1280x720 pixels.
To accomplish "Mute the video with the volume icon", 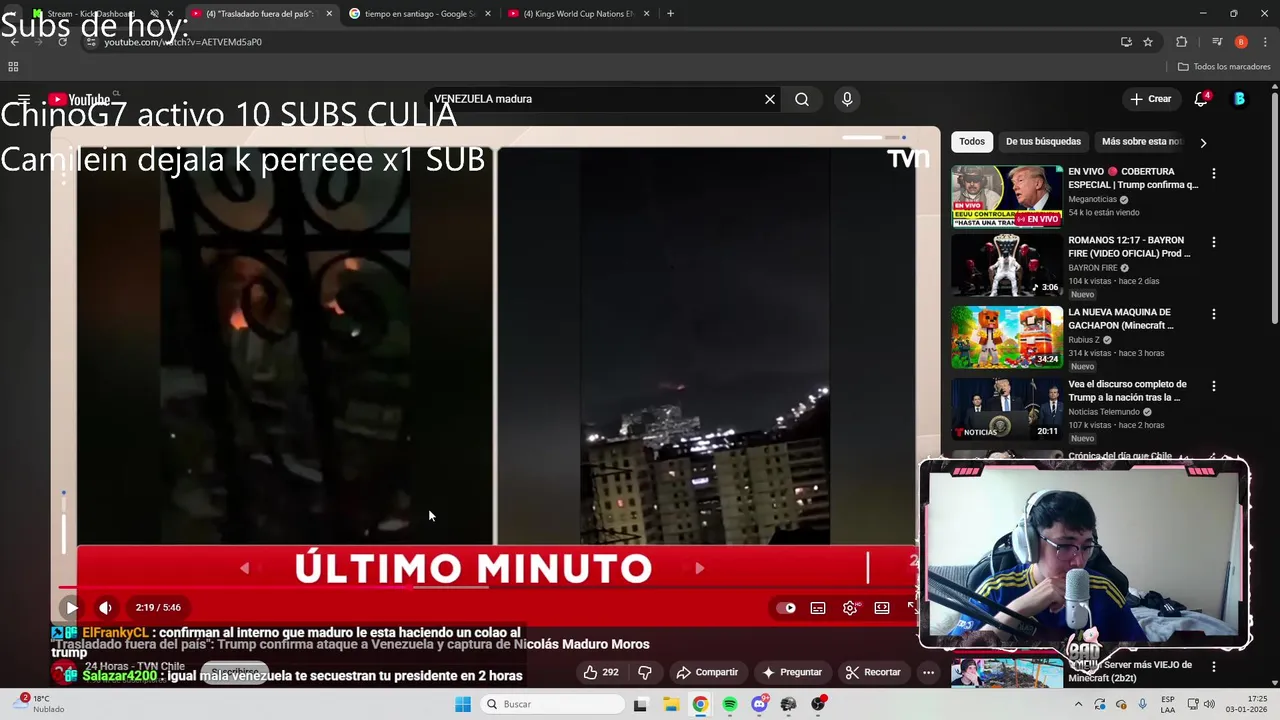I will 105,607.
